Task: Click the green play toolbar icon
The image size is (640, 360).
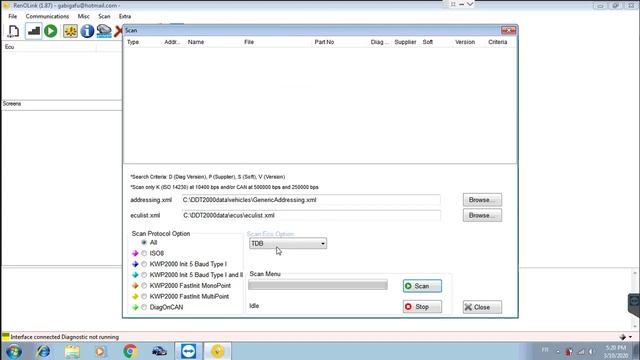Action: click(x=51, y=31)
